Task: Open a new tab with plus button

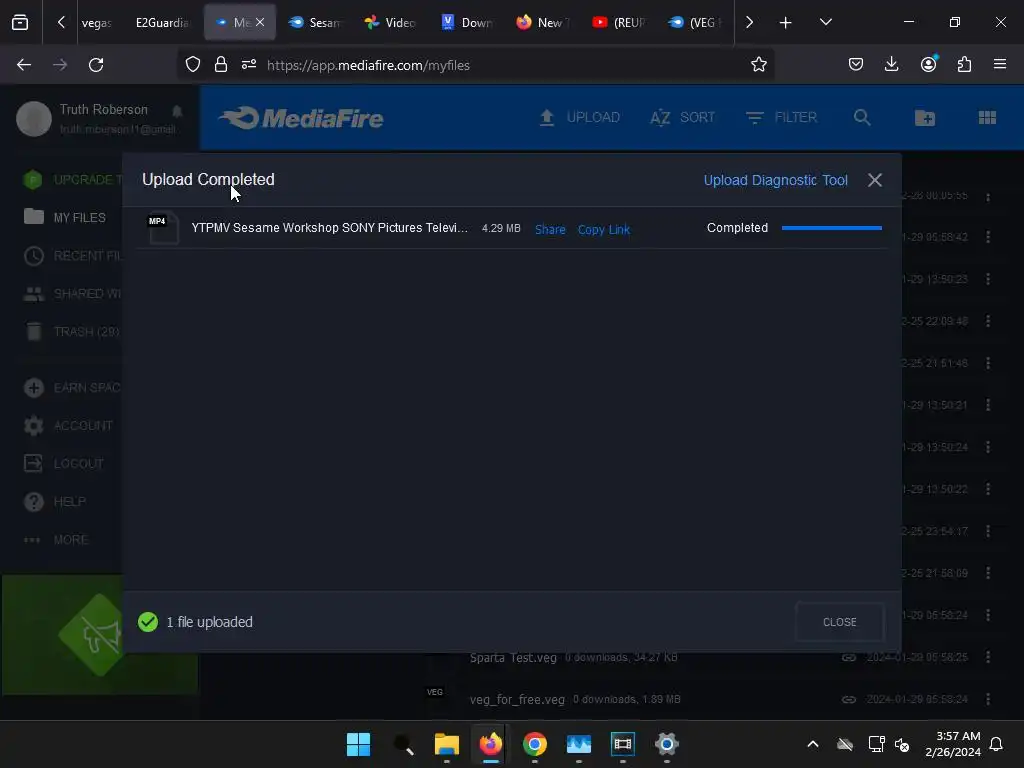Action: [786, 23]
